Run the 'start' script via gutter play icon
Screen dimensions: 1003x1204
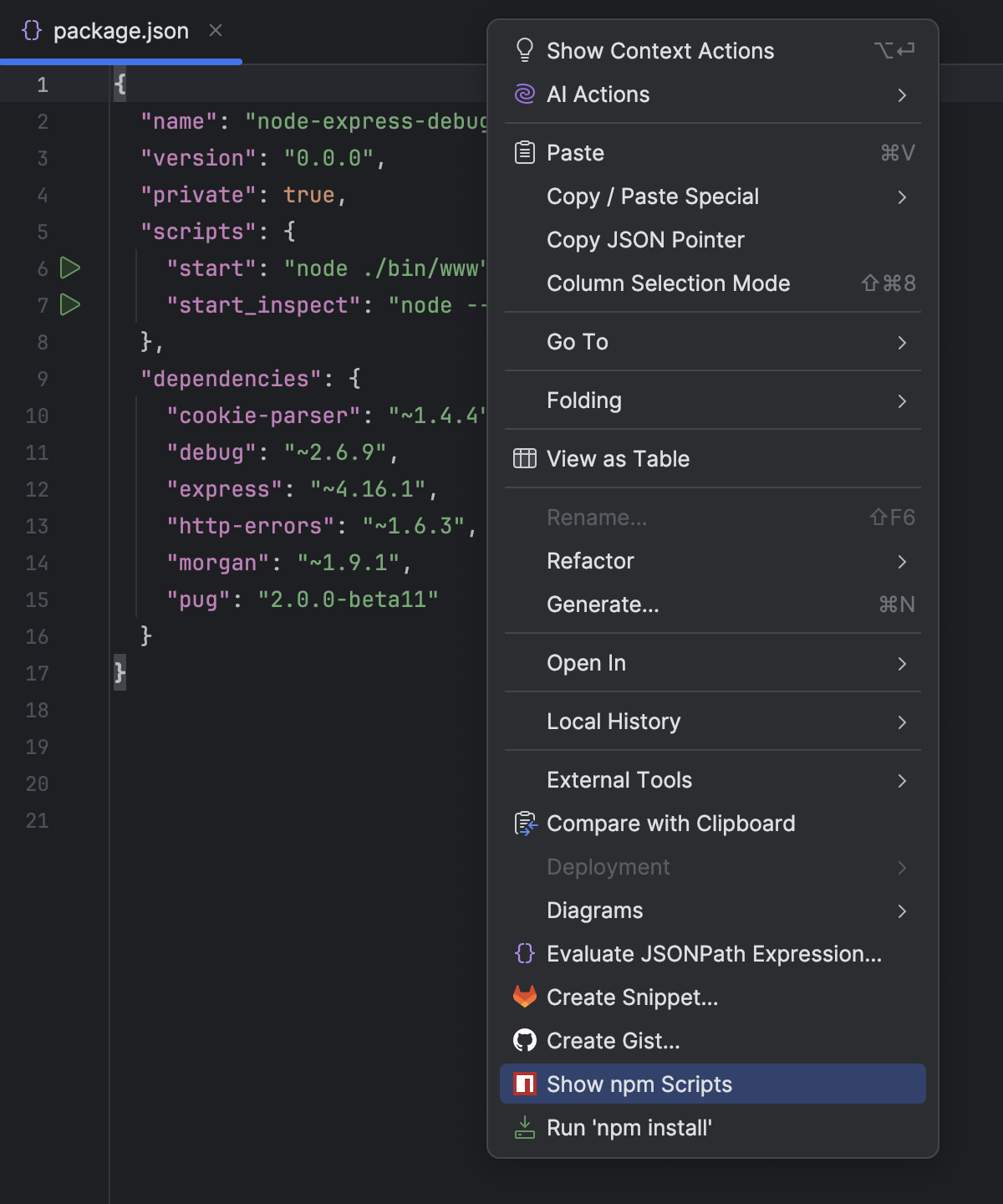[x=70, y=268]
